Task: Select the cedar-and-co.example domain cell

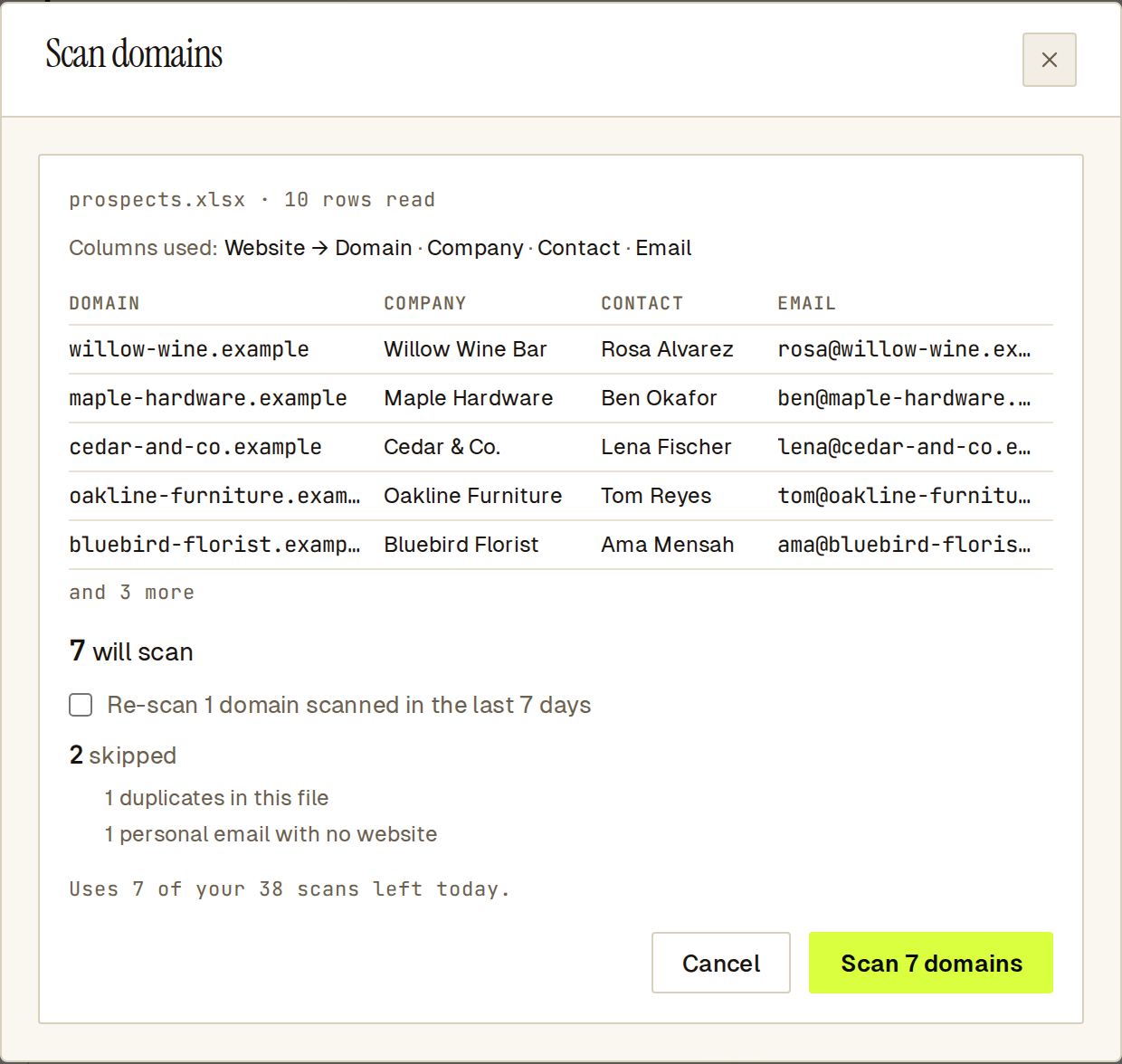Action: (x=195, y=447)
